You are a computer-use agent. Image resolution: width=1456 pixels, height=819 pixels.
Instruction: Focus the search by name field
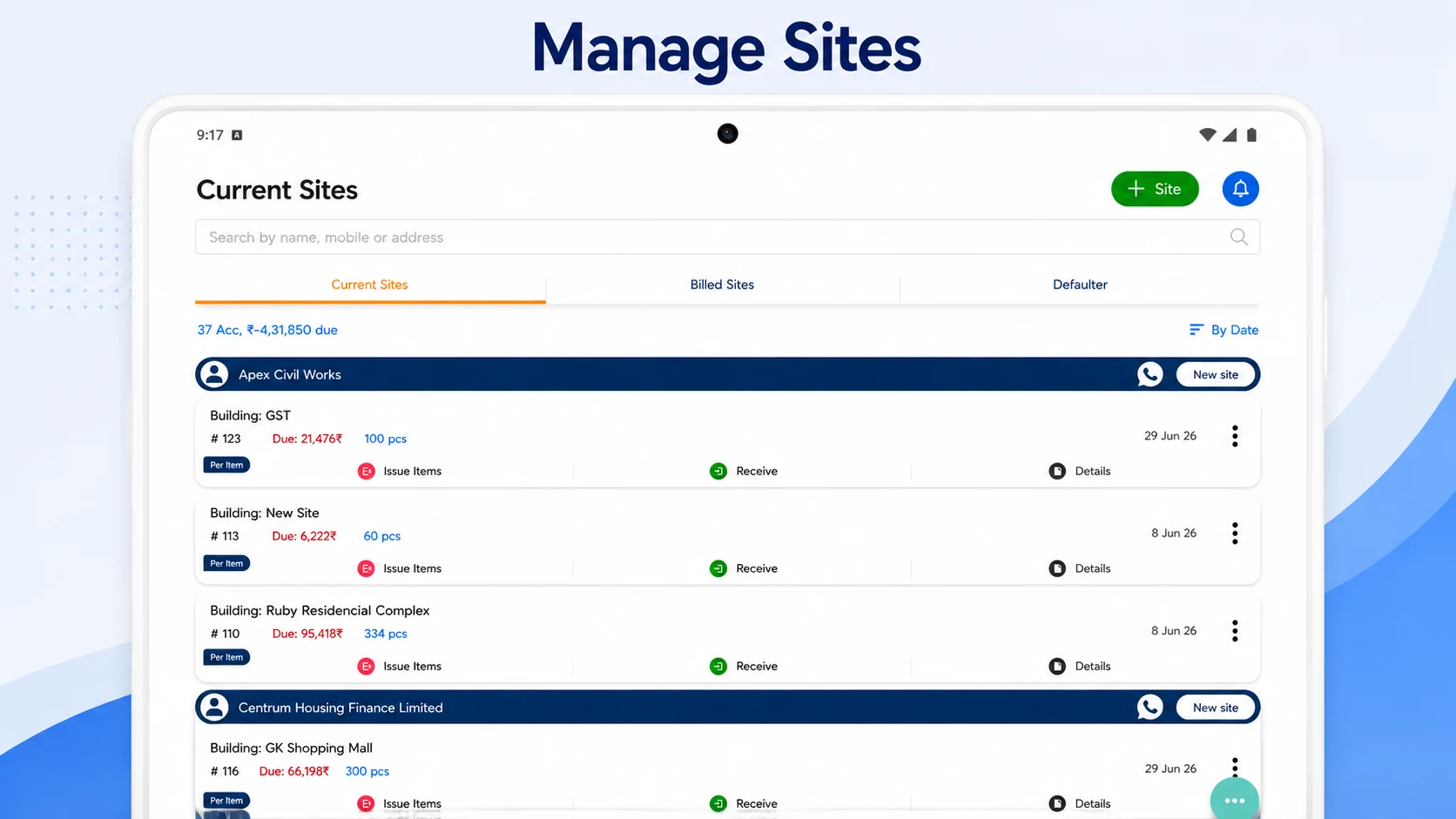tap(727, 237)
